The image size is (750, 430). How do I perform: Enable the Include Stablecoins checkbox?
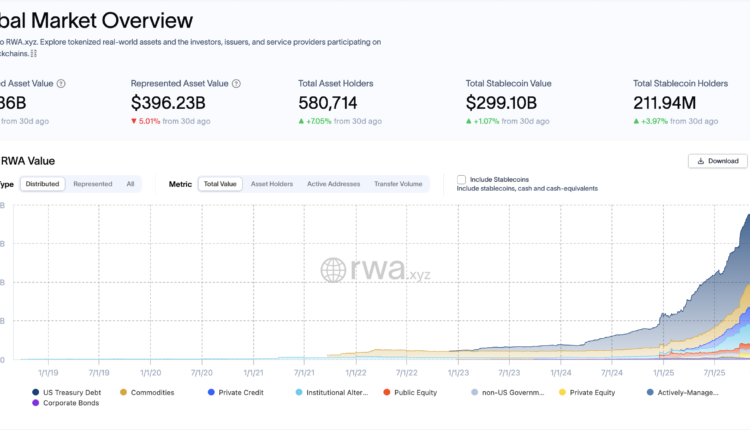click(x=461, y=179)
